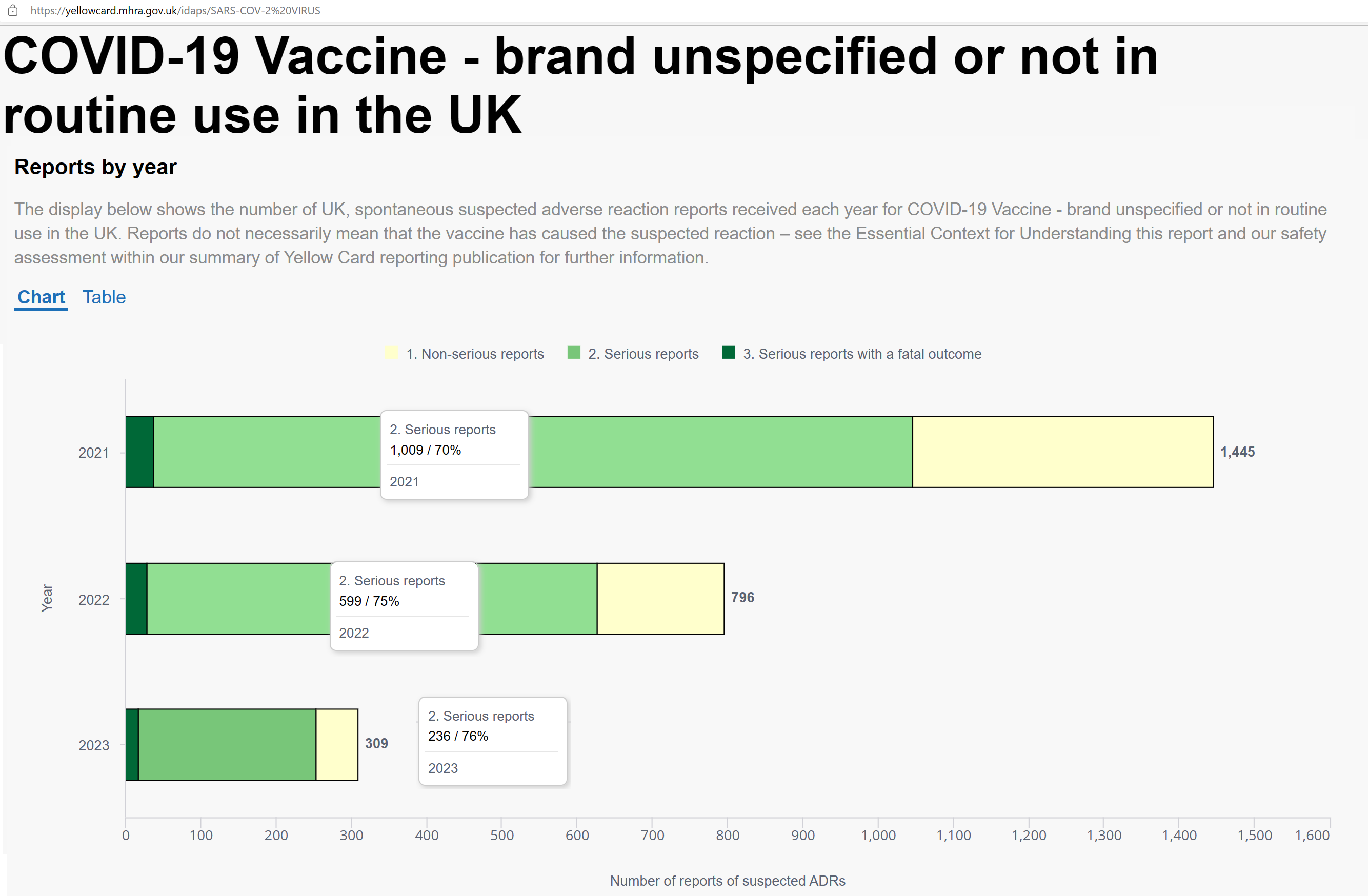Click the URL in the address bar
The width and height of the screenshot is (1368, 896).
click(x=175, y=10)
